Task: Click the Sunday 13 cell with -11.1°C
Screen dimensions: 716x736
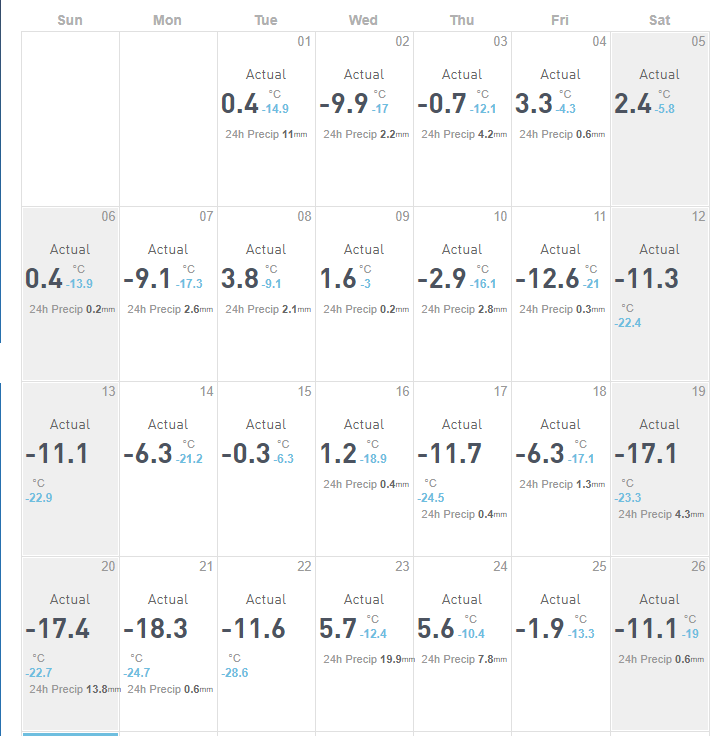Action: pos(70,469)
